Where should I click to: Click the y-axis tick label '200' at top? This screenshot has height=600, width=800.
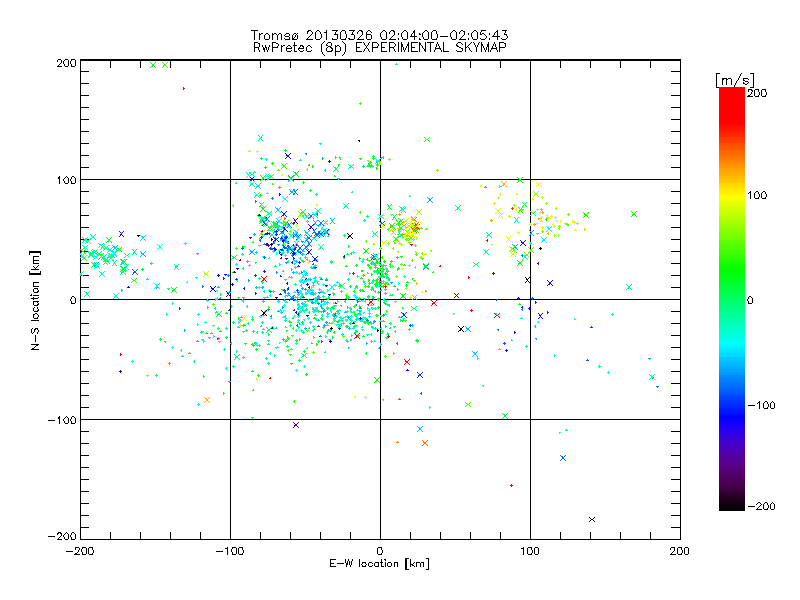click(x=66, y=63)
